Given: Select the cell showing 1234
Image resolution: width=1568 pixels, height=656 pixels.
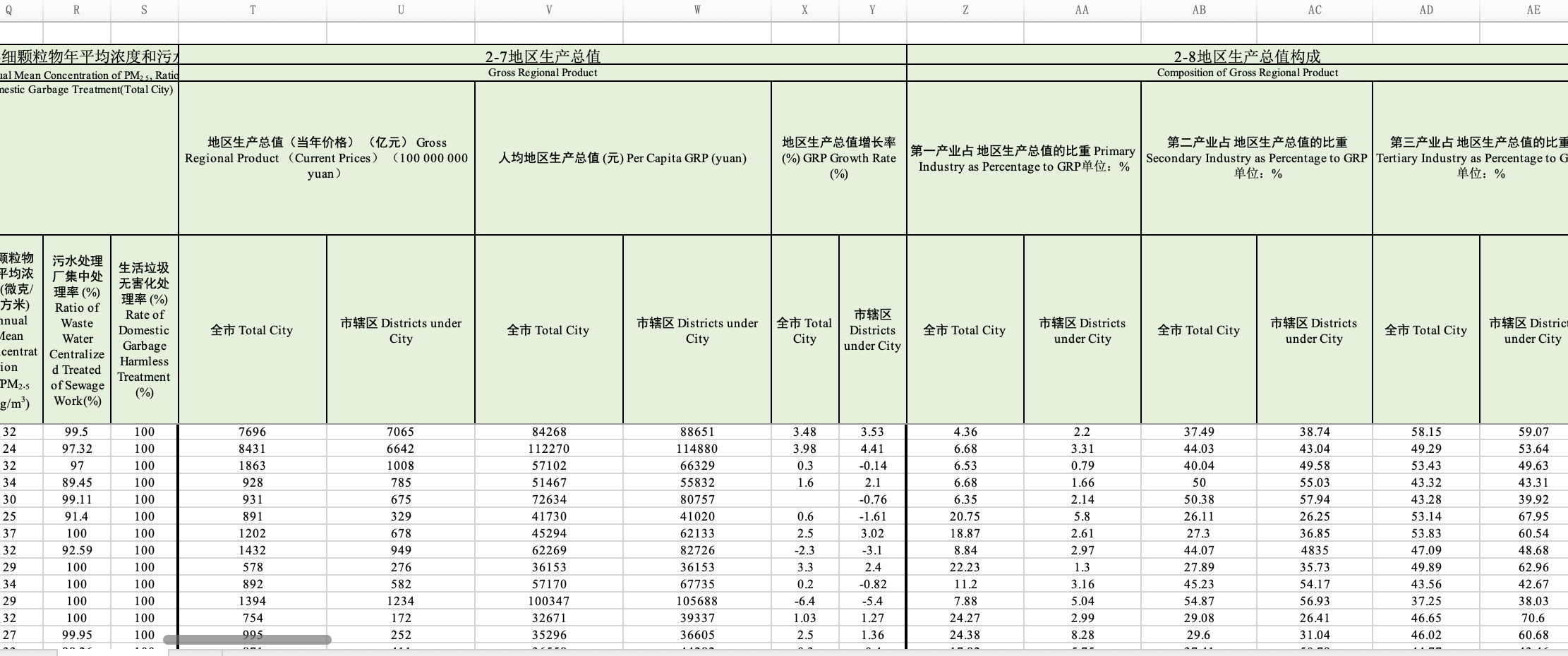Looking at the screenshot, I should pos(401,601).
